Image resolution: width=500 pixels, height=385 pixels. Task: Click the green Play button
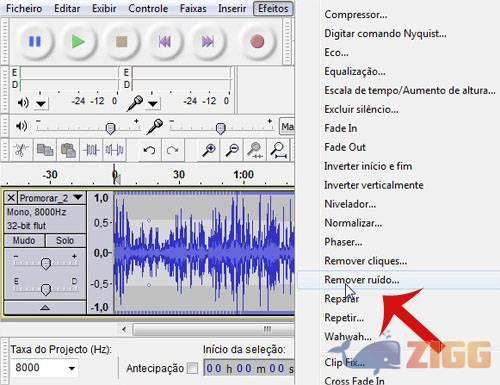pos(78,42)
